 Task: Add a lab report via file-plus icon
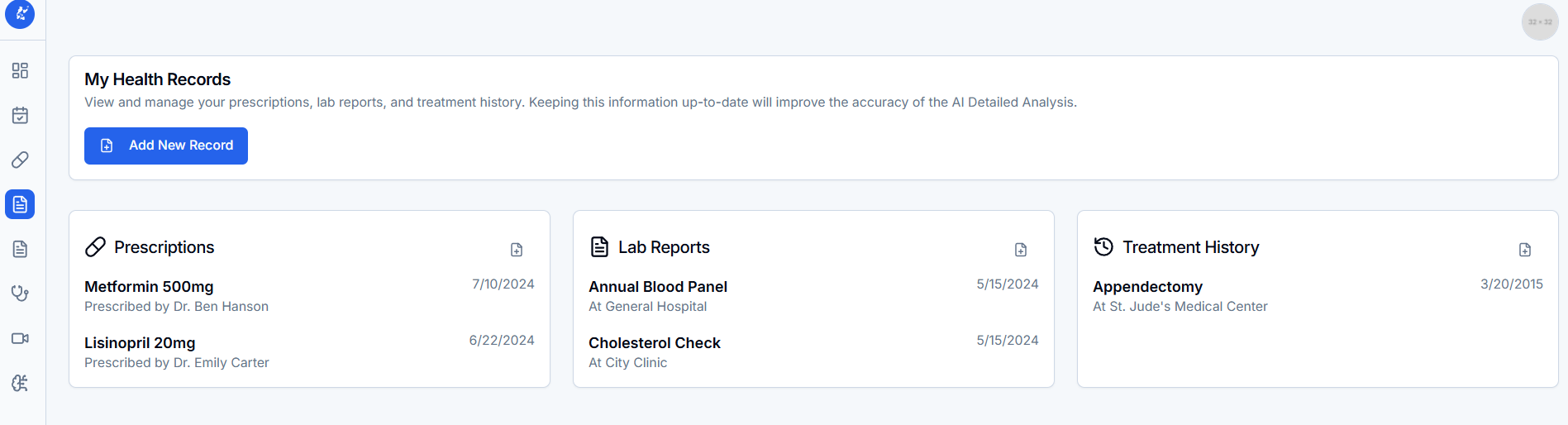[x=1021, y=250]
